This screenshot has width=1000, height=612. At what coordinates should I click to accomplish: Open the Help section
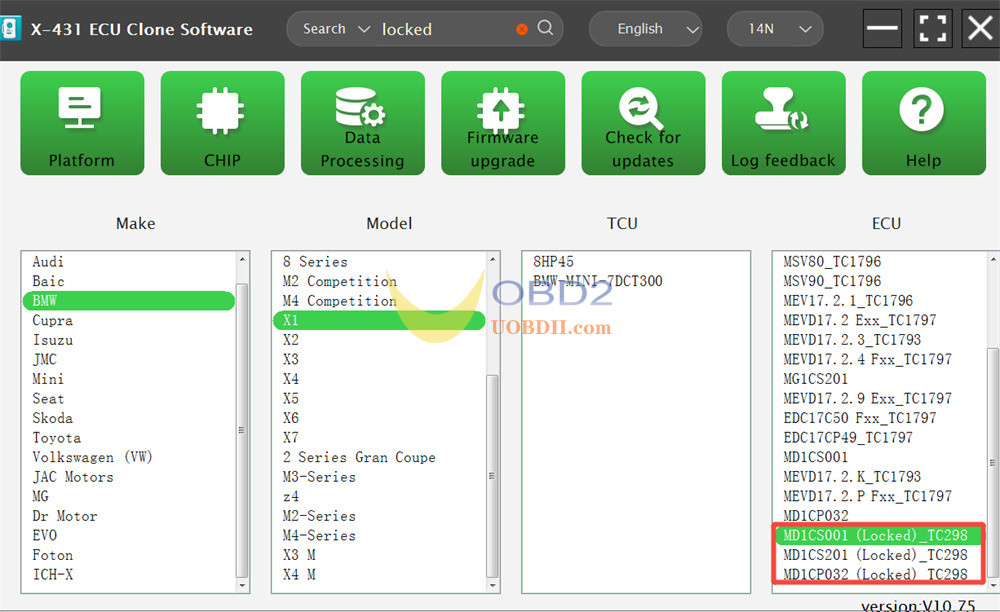click(x=924, y=122)
